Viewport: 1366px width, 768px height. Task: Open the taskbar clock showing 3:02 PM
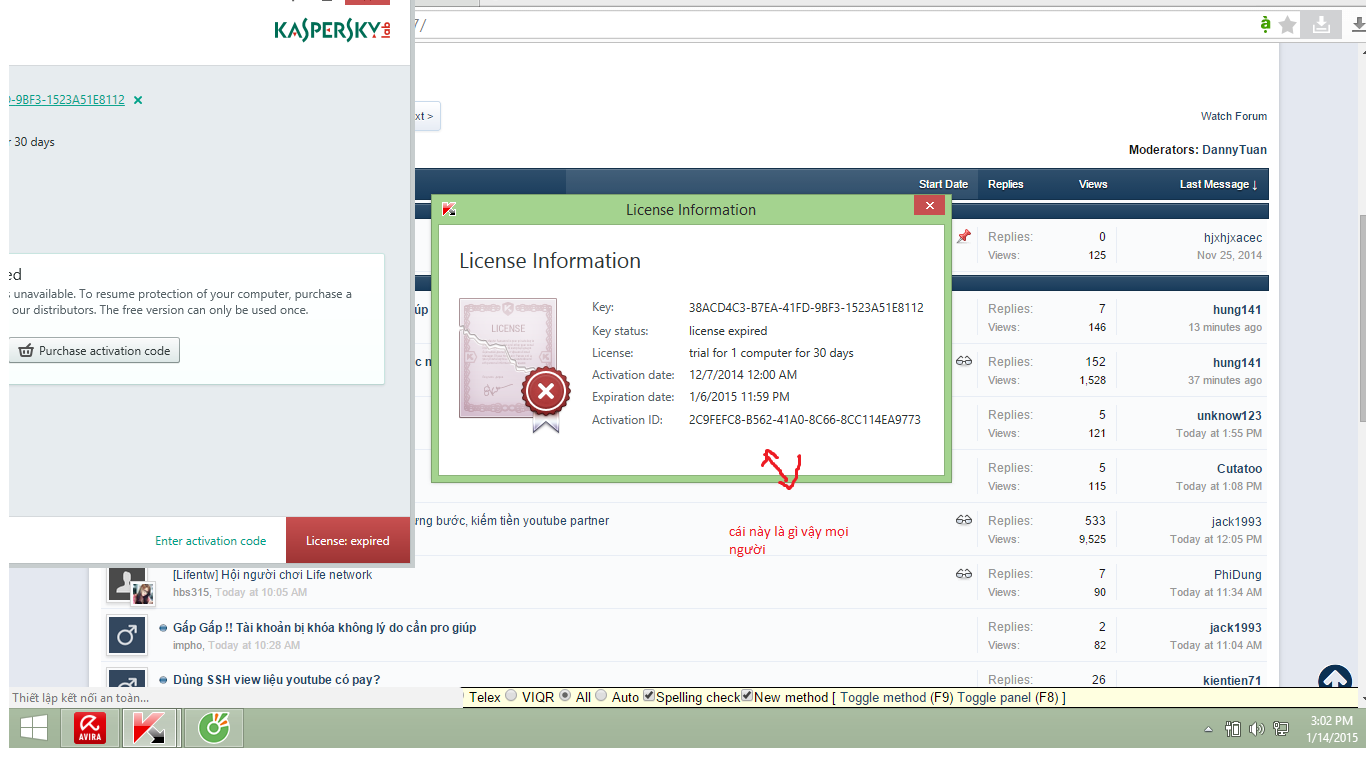point(1331,729)
